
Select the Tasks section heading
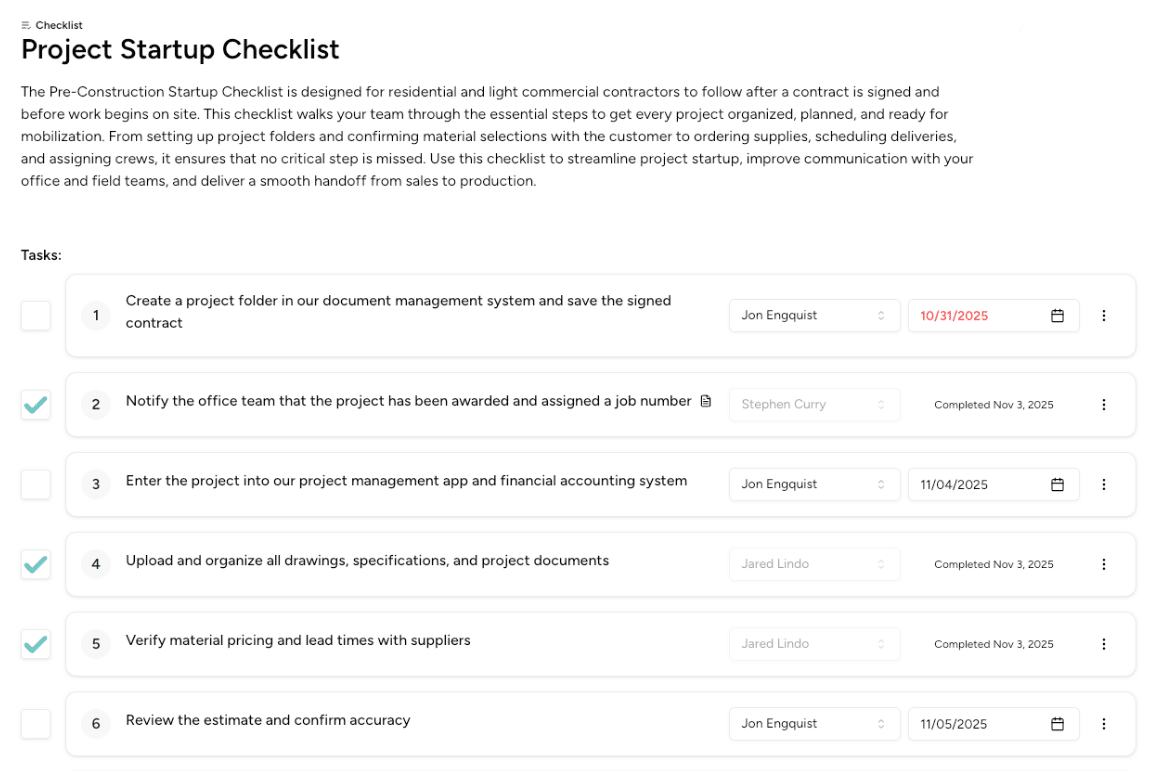(x=40, y=255)
